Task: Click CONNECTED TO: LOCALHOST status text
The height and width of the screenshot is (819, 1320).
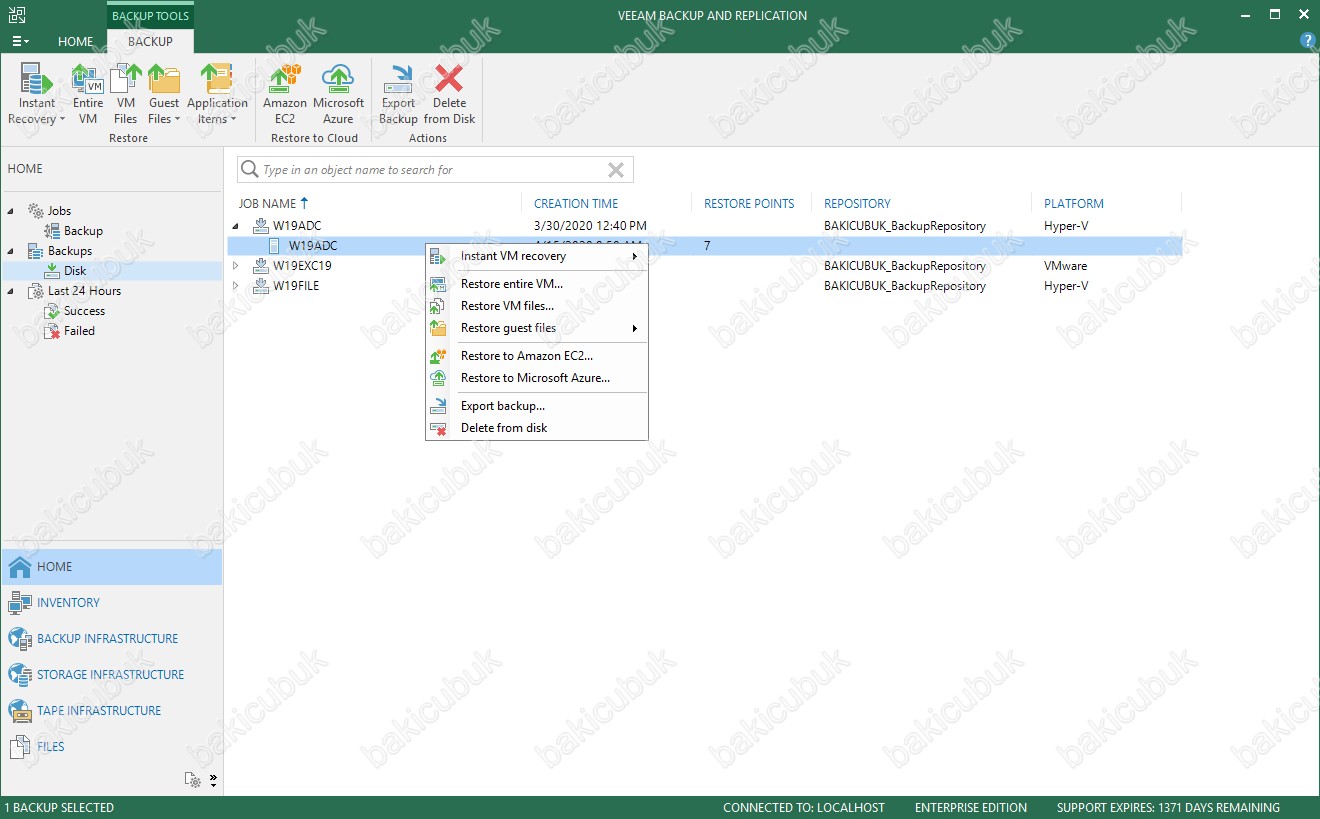Action: point(804,808)
